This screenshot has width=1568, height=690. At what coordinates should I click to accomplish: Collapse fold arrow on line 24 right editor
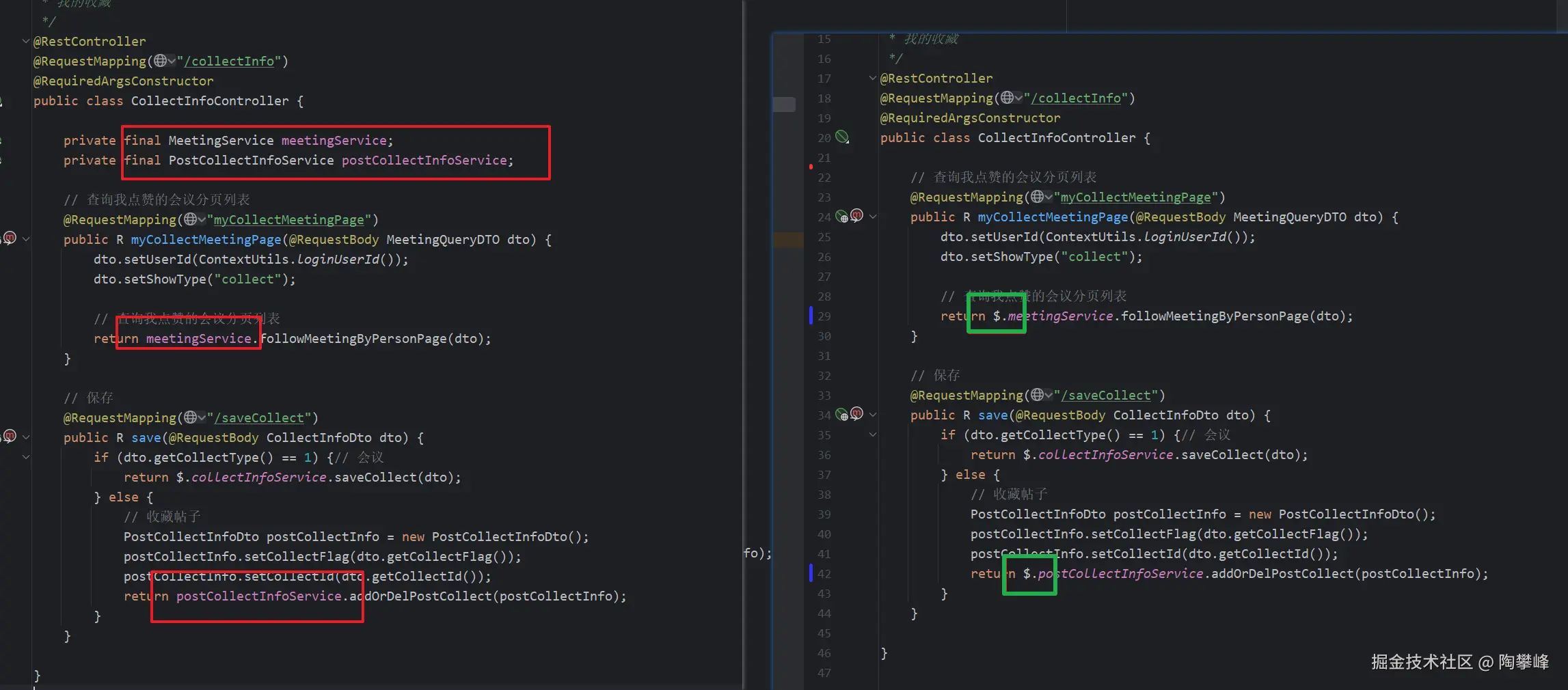(x=873, y=217)
